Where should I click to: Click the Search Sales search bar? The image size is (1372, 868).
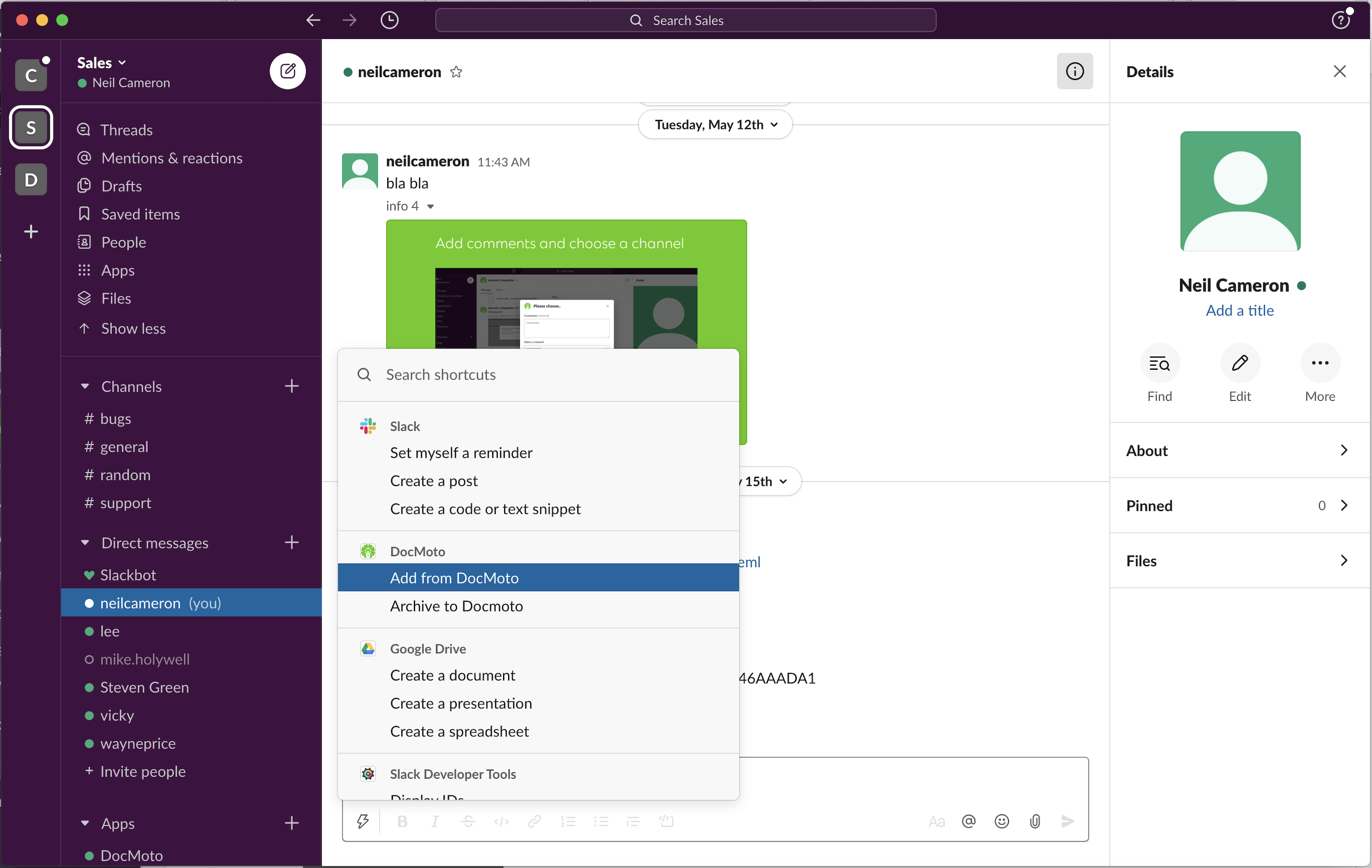[685, 20]
